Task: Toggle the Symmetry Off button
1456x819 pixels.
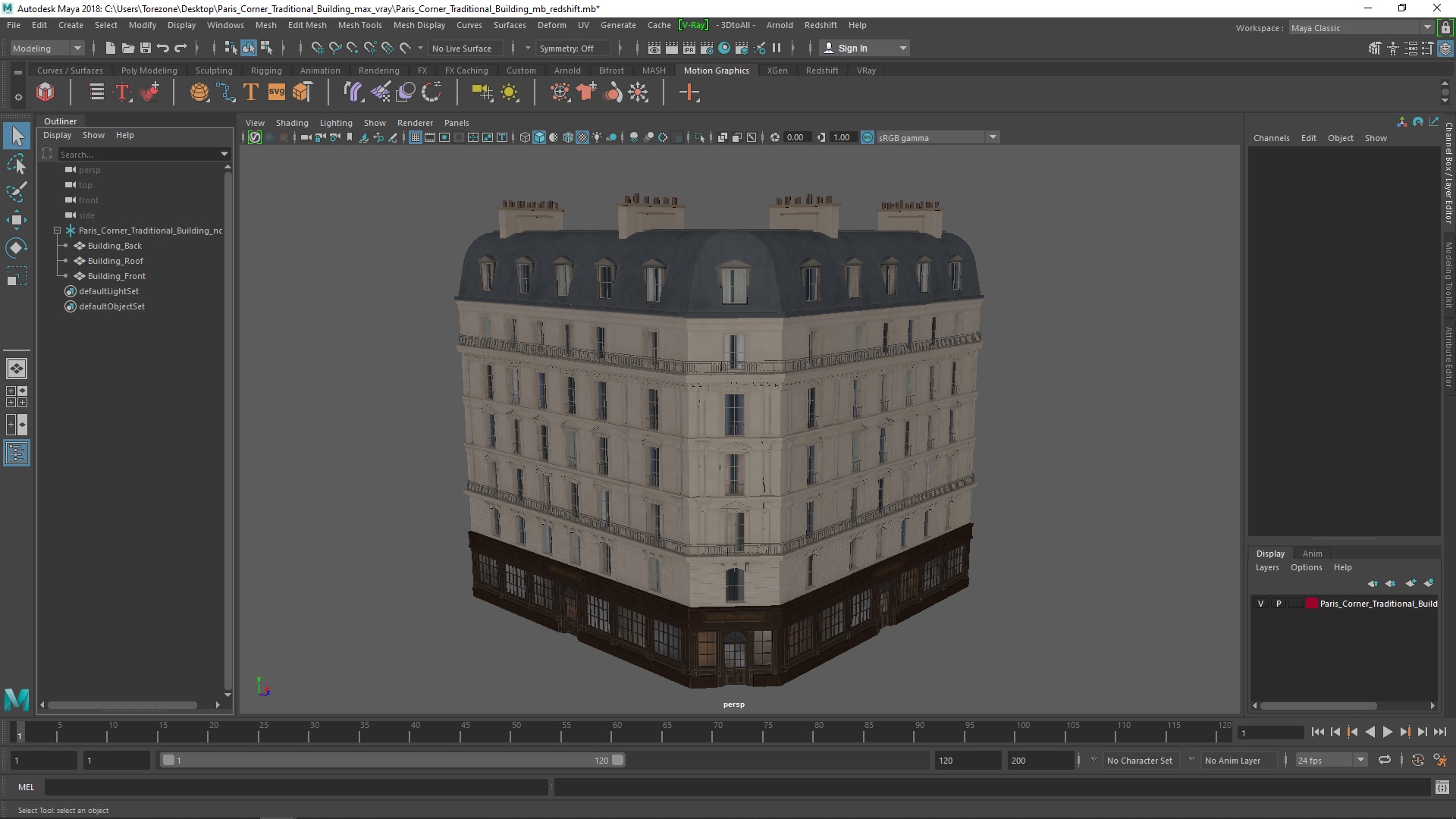Action: tap(567, 47)
